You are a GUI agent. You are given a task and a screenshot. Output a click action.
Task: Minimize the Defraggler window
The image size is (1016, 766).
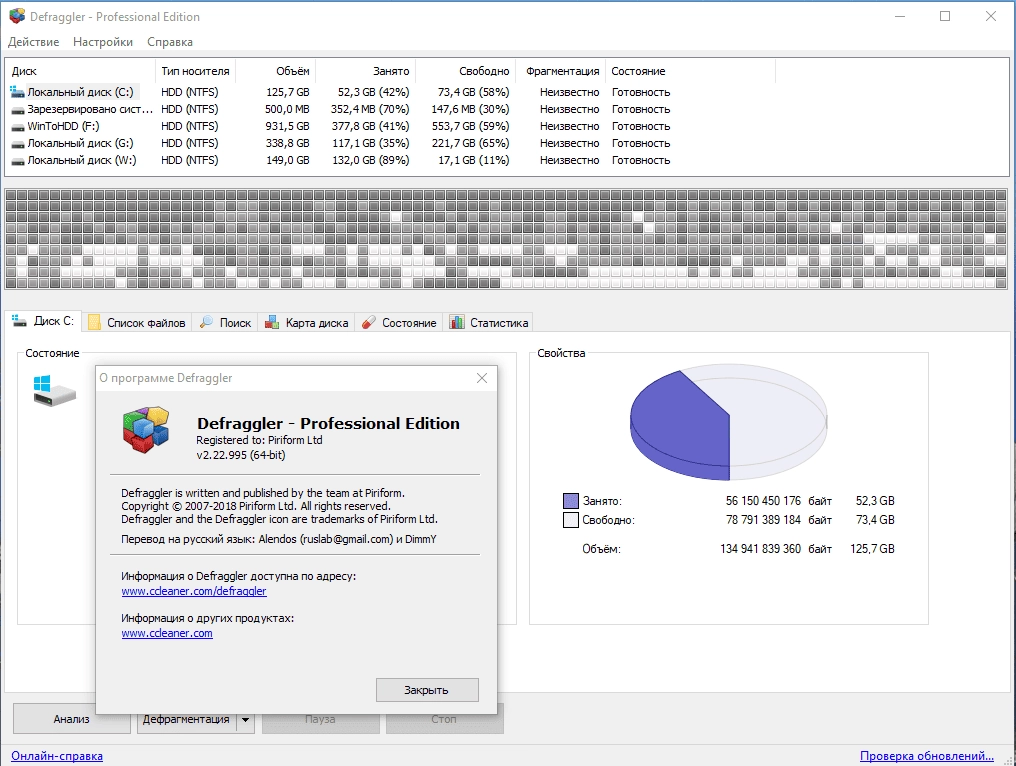click(x=899, y=16)
